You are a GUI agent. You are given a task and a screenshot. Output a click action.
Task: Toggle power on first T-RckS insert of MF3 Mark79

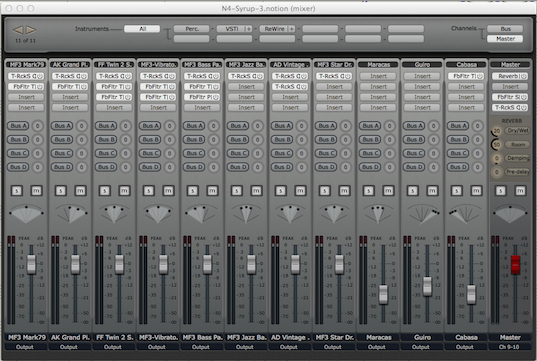click(x=40, y=76)
